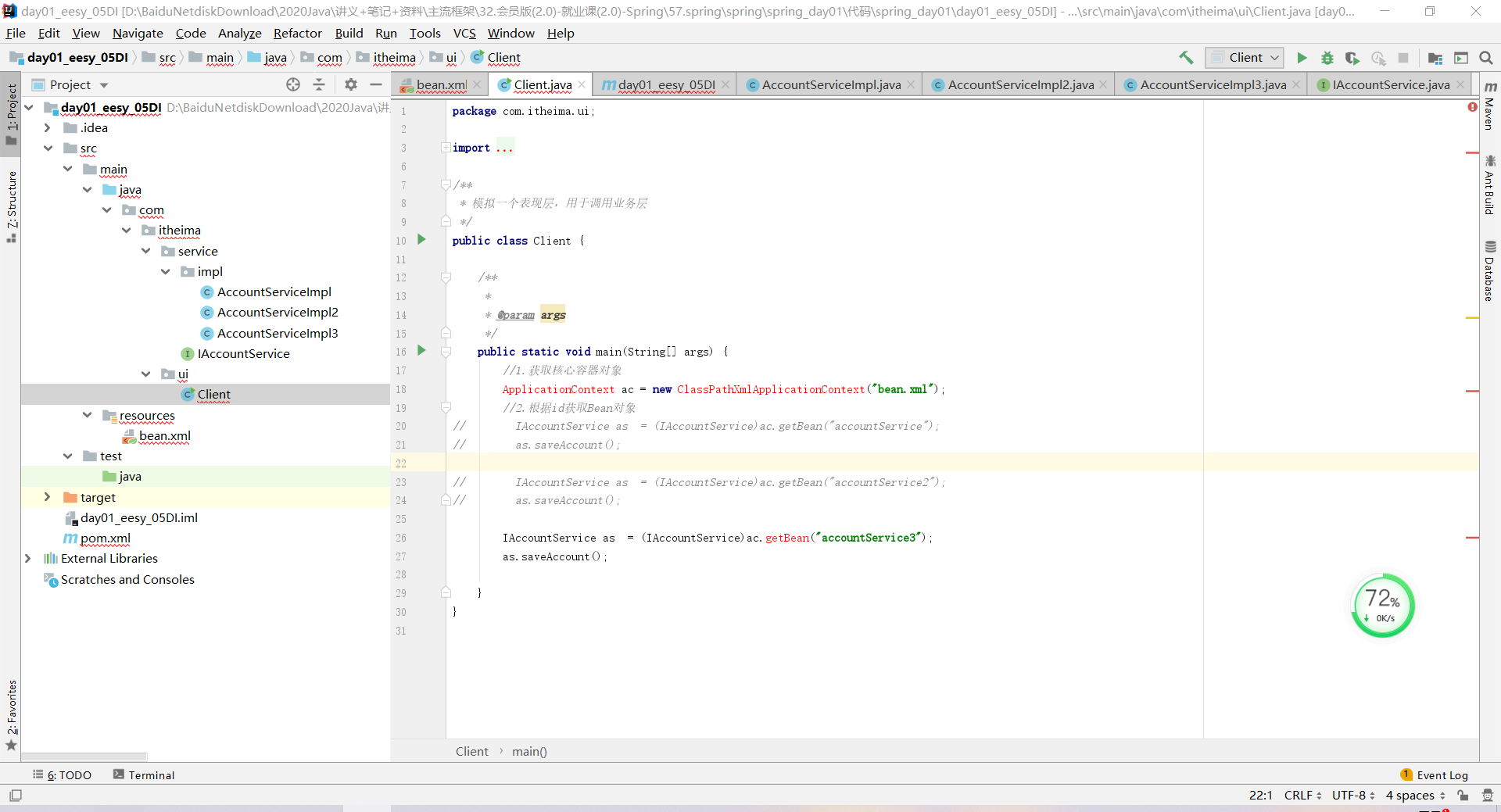This screenshot has width=1501, height=812.
Task: Open the Client run configuration dropdown
Action: pos(1245,58)
